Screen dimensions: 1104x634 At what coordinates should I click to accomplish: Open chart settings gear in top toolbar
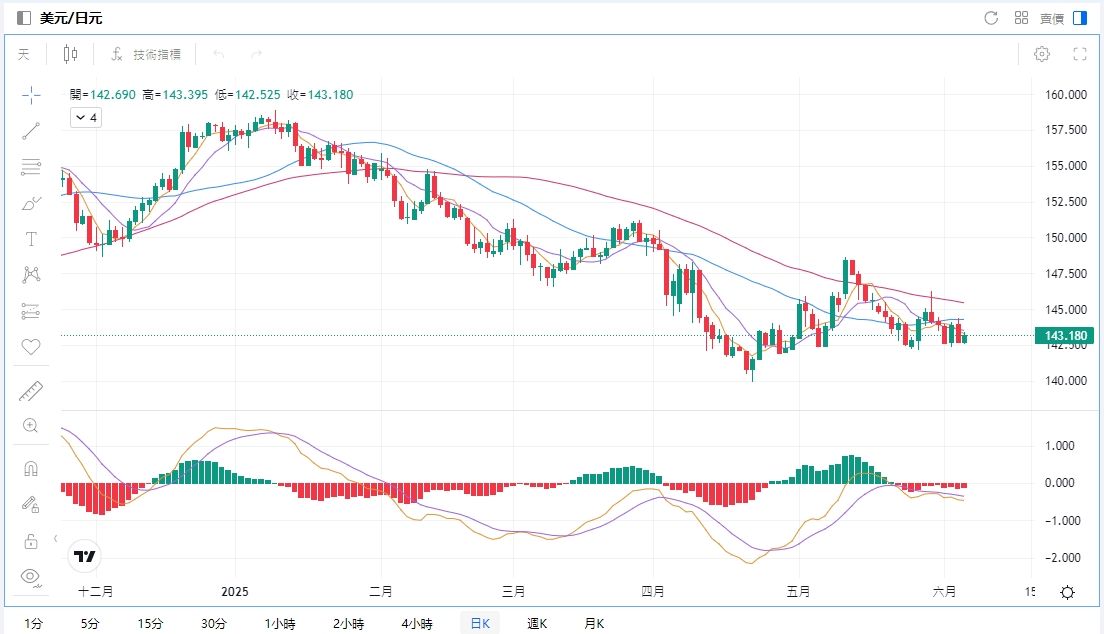tap(1042, 54)
